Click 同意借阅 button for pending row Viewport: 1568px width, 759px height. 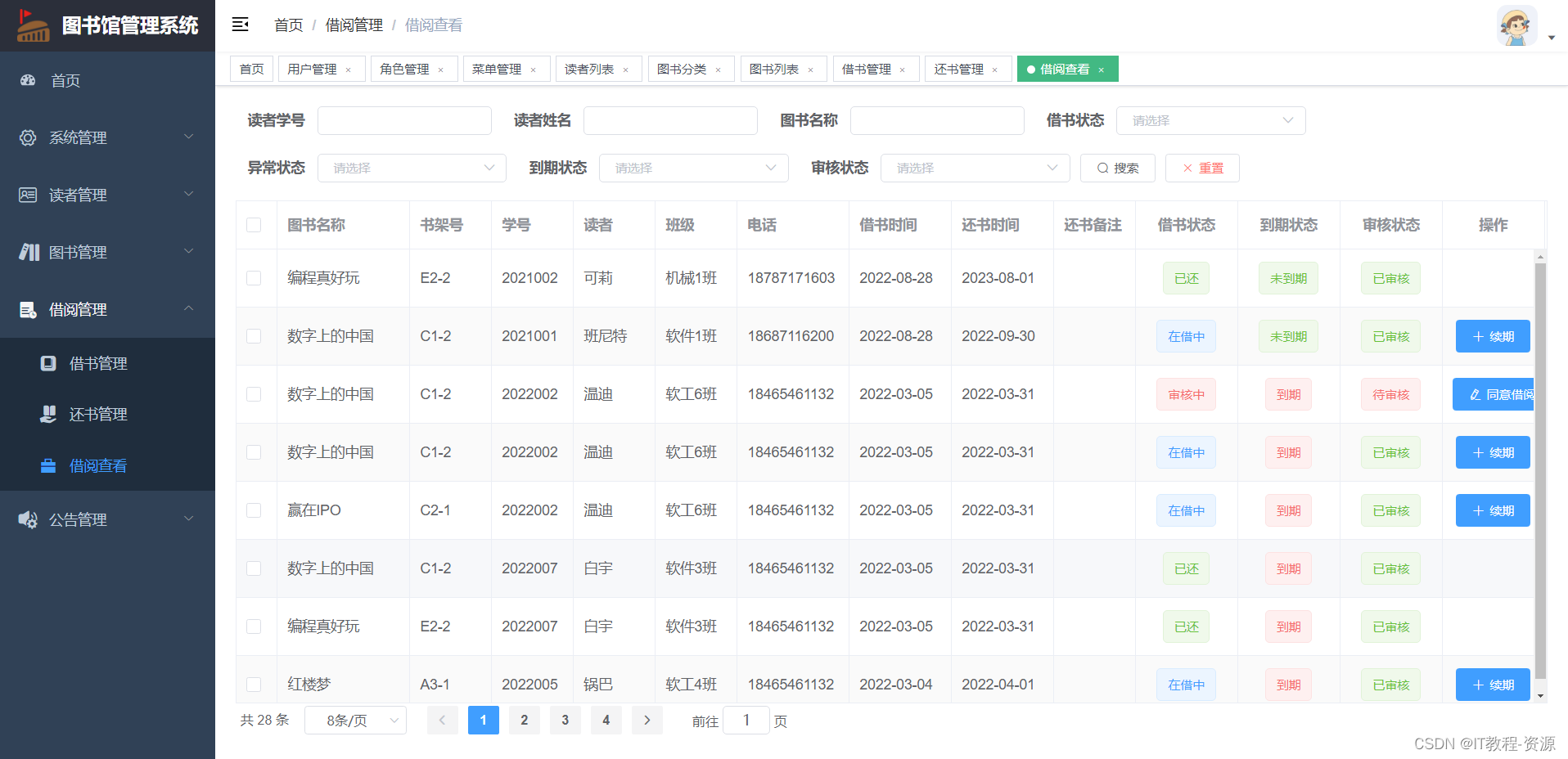1494,394
